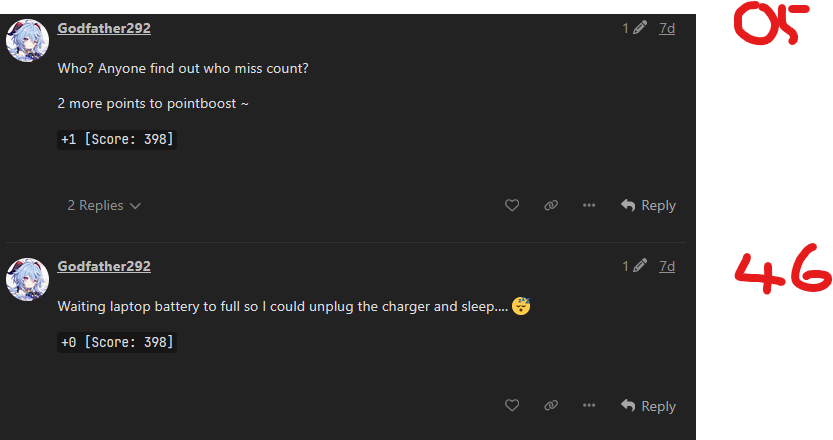
Task: Click the "+1 [Score: 398]" code block
Action: (117, 139)
